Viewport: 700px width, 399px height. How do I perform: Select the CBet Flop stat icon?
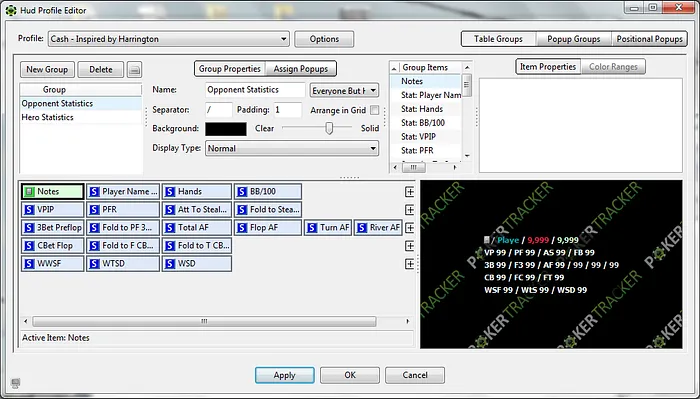pyautogui.click(x=29, y=245)
